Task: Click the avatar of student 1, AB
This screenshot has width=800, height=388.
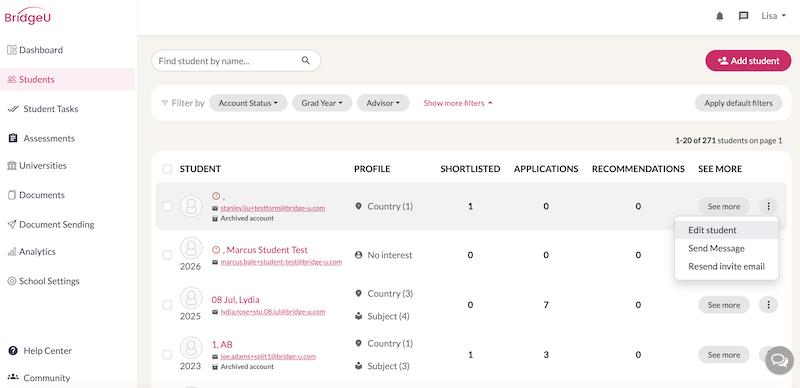Action: (x=191, y=348)
